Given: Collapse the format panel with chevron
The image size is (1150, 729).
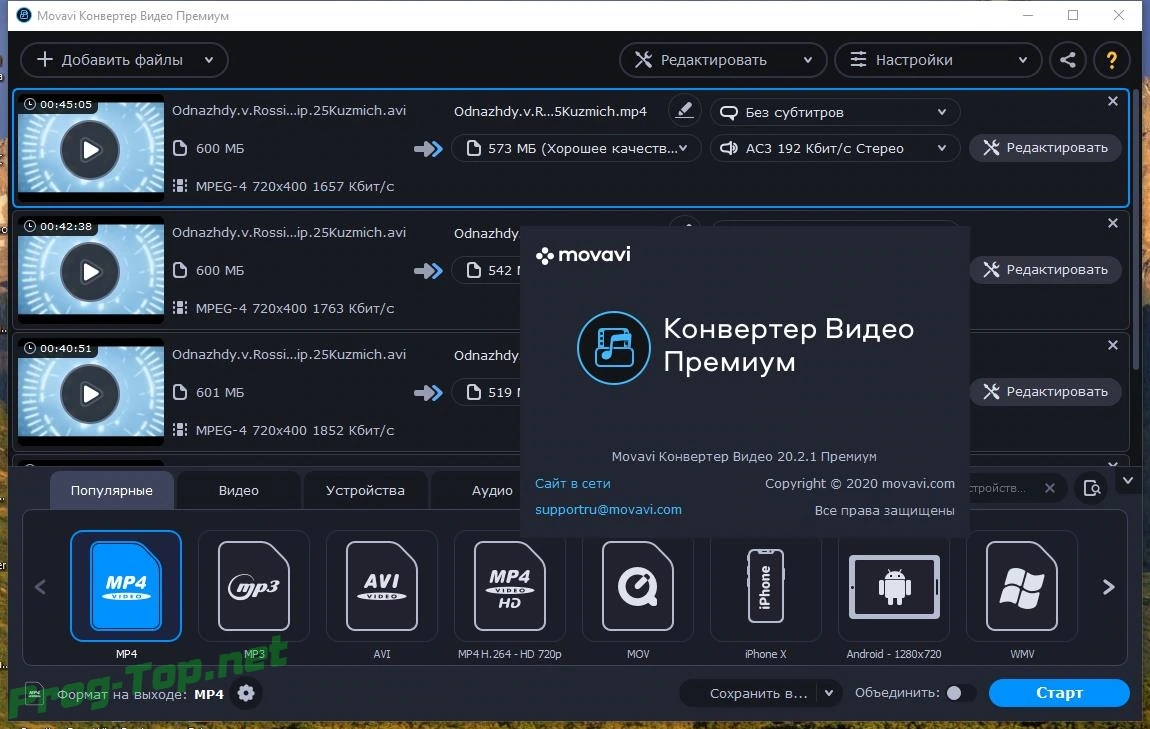Looking at the screenshot, I should pyautogui.click(x=1128, y=481).
